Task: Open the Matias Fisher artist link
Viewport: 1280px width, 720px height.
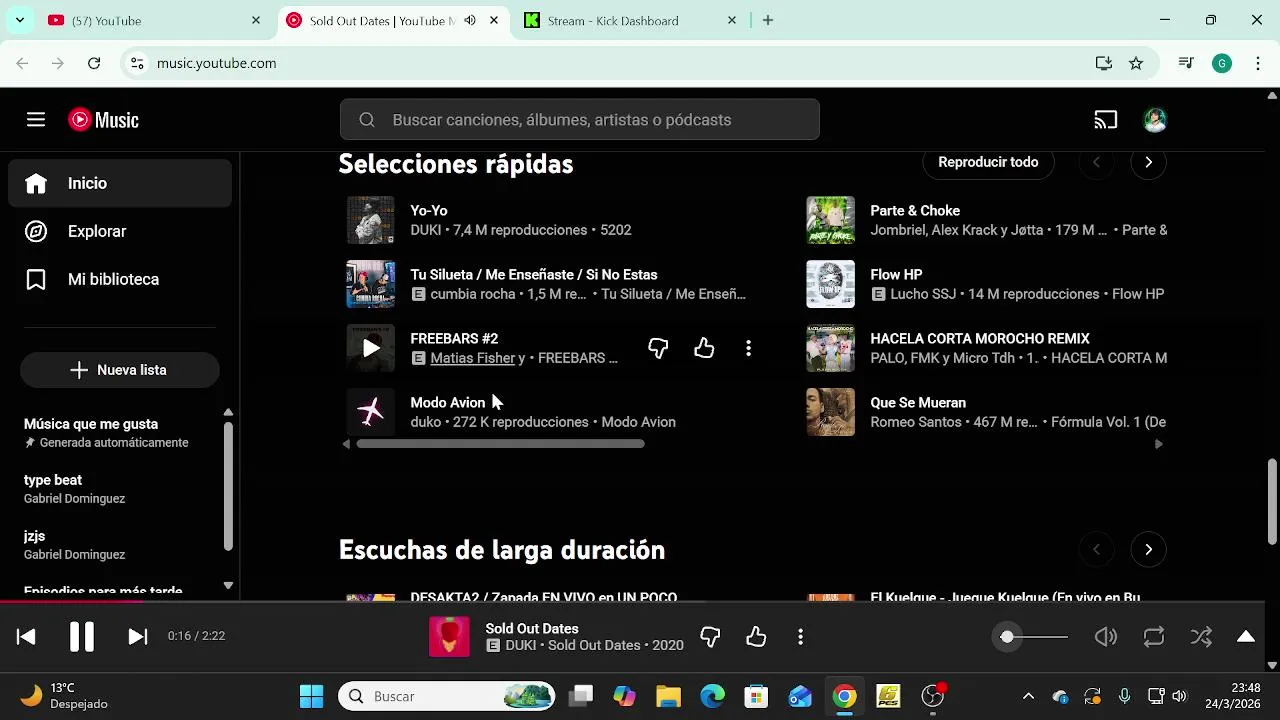Action: coord(472,358)
